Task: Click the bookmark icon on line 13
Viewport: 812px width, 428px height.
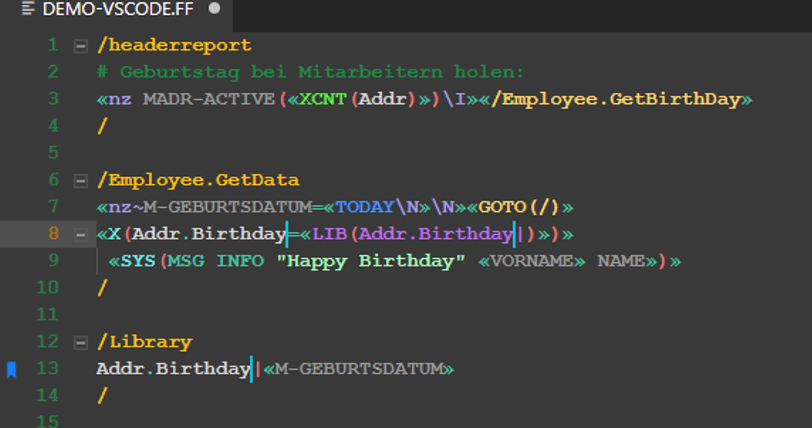Action: (x=12, y=369)
